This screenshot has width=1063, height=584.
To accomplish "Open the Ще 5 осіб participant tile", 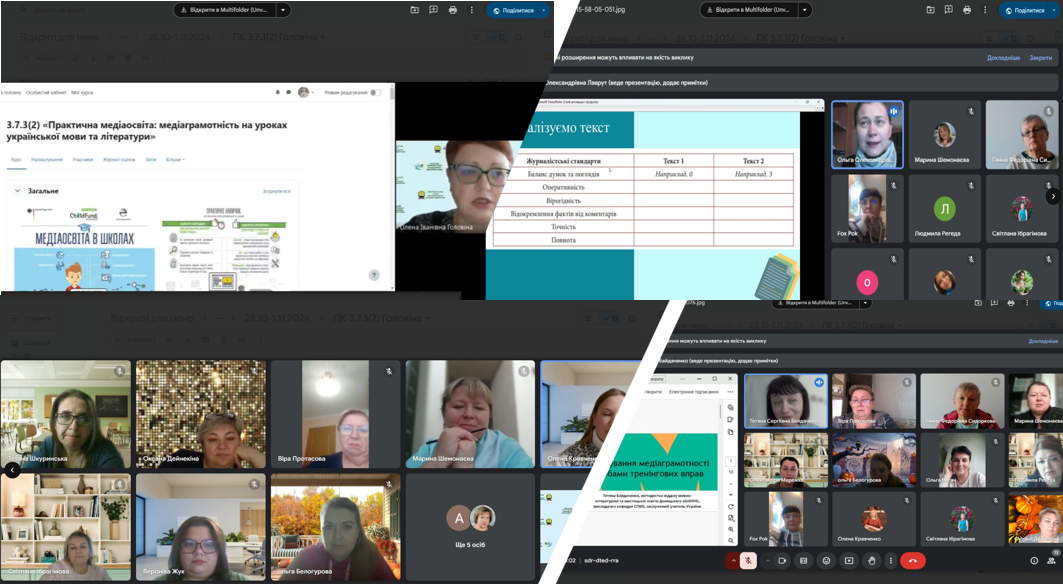I will [470, 527].
